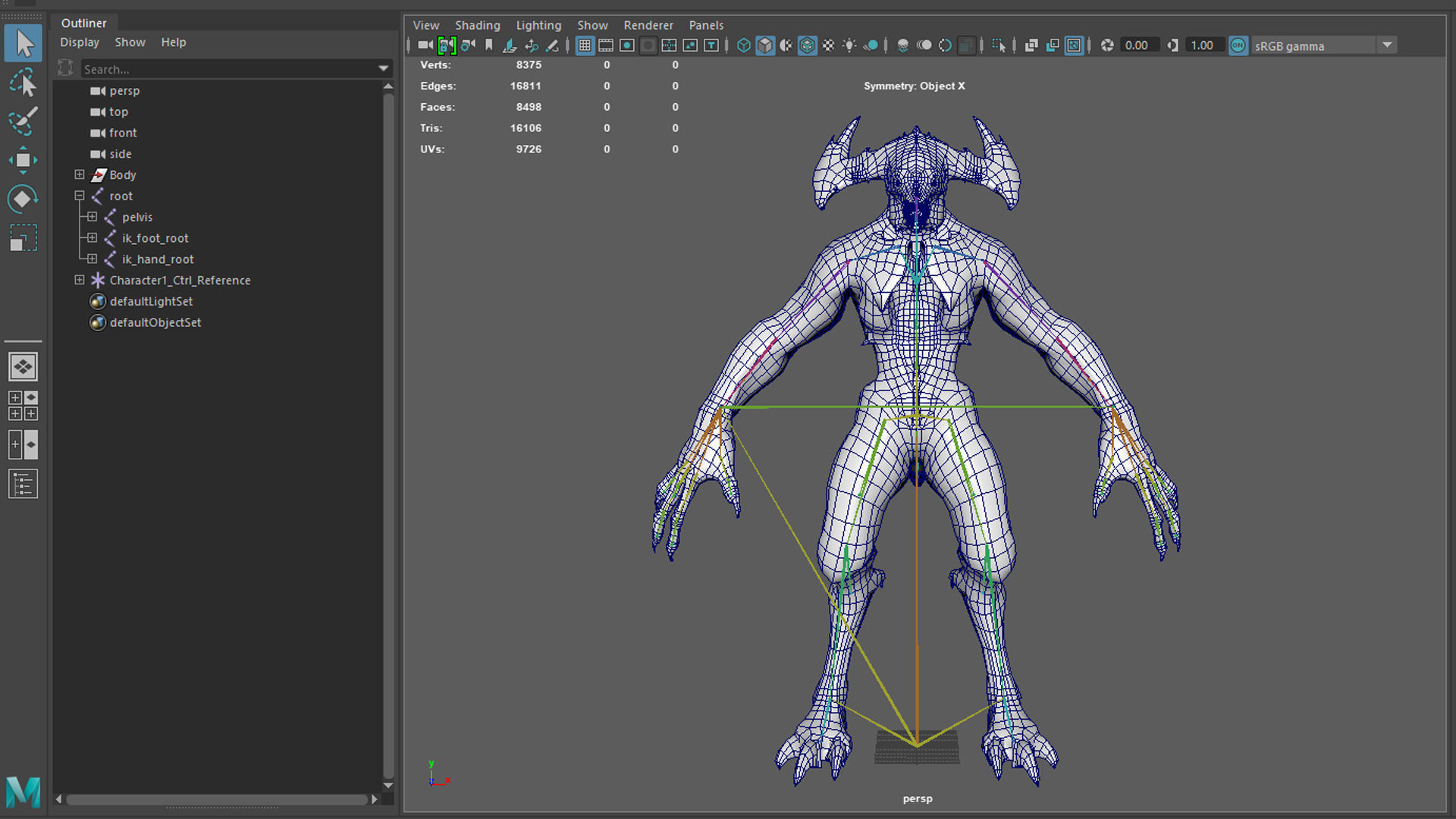Open the Outliner search filter dropdown arrow
This screenshot has height=819, width=1456.
coord(384,69)
